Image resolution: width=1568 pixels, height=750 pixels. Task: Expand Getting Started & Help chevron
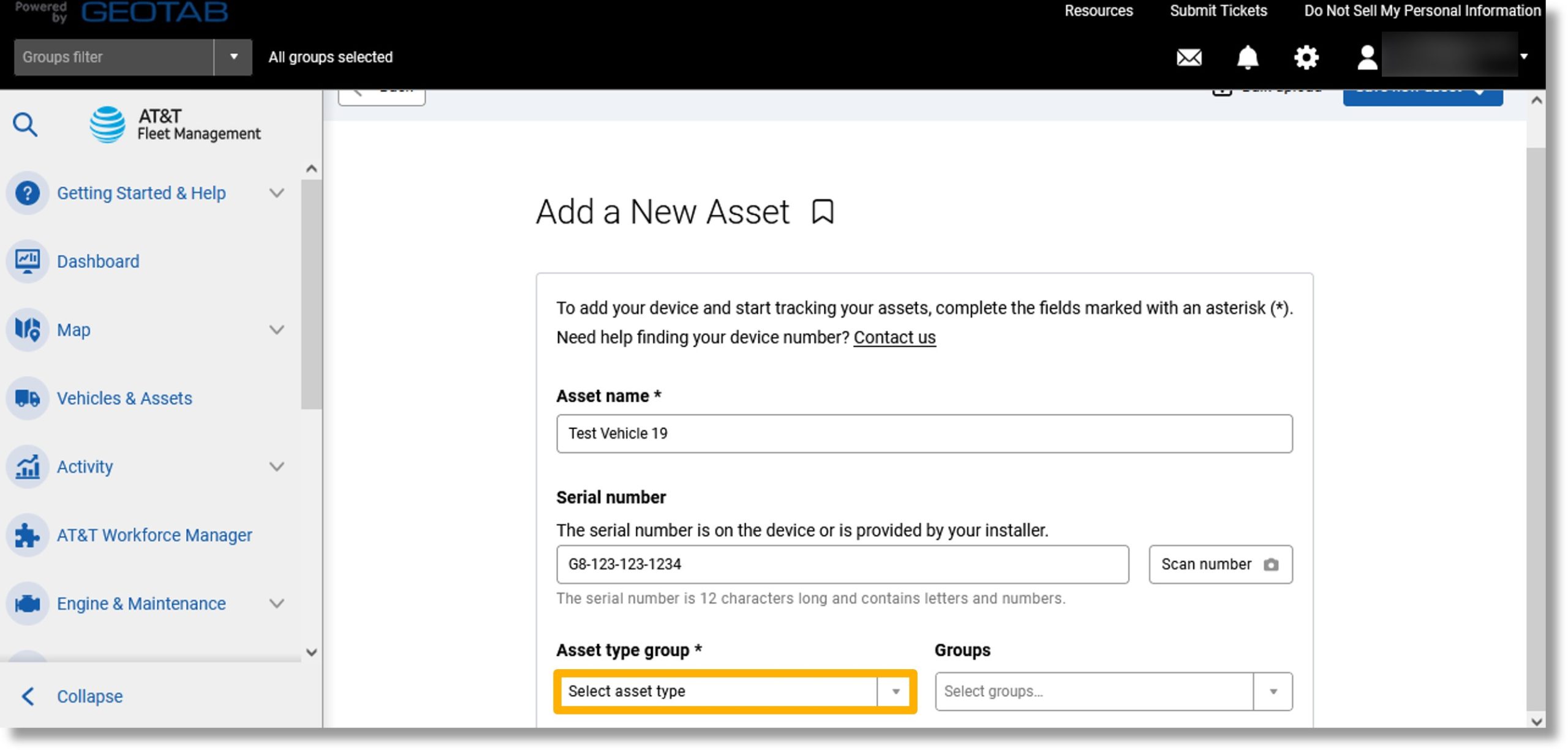click(x=277, y=193)
